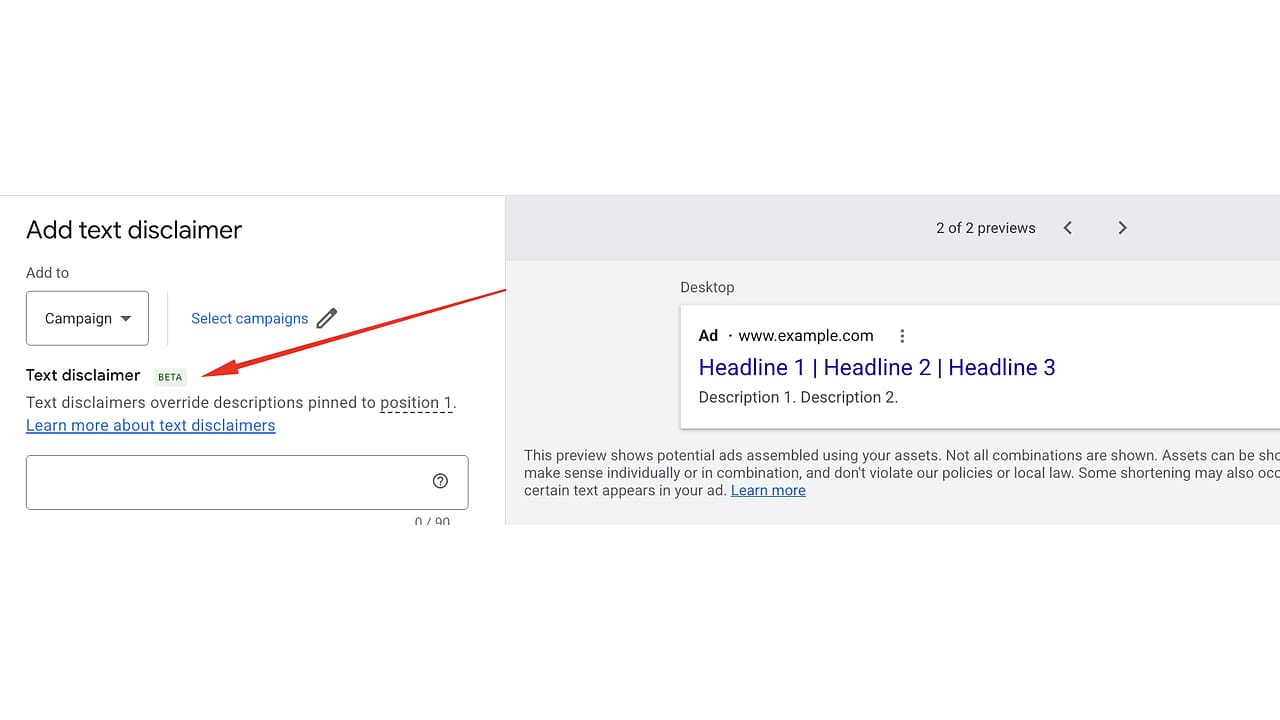Open Learn more about text disclaimers
Image resolution: width=1280 pixels, height=720 pixels.
point(151,425)
